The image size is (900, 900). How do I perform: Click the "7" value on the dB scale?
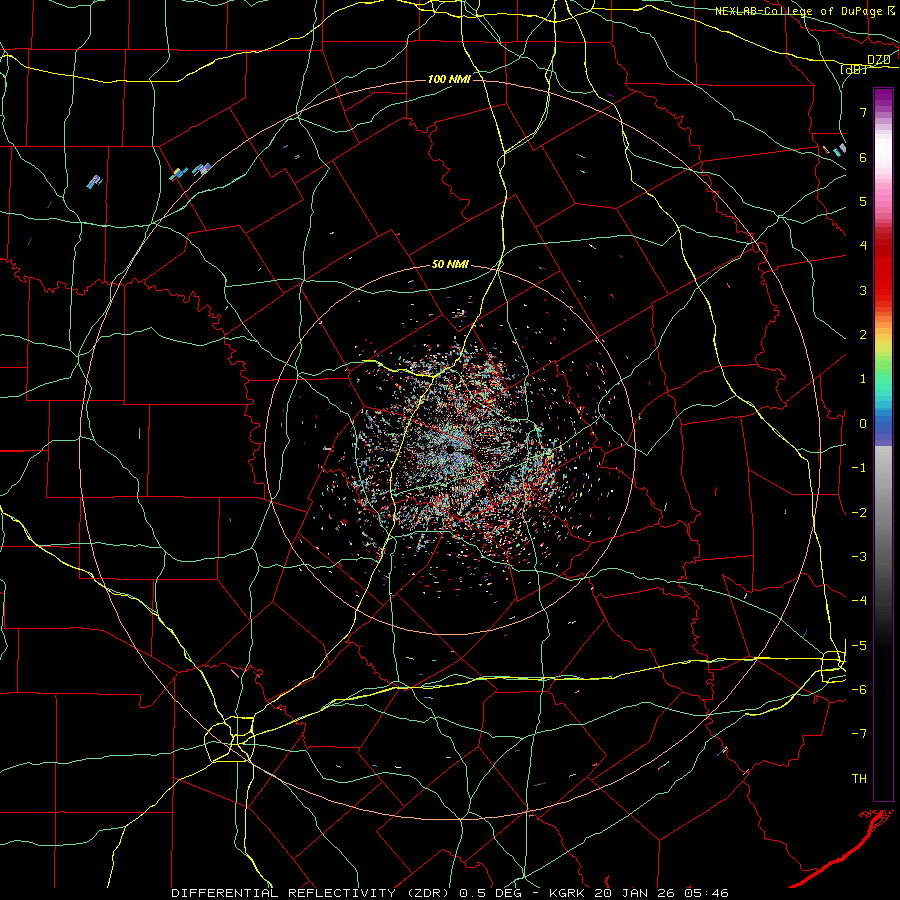[x=863, y=112]
